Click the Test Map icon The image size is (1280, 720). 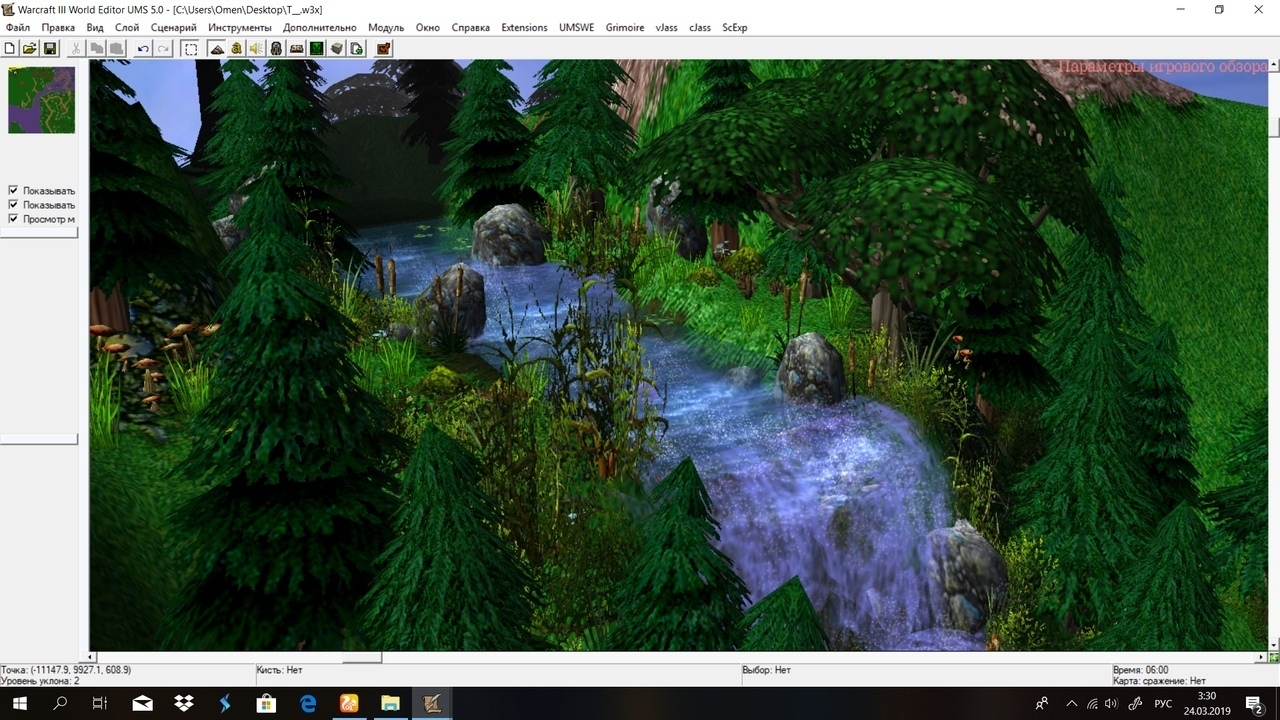pyautogui.click(x=383, y=48)
